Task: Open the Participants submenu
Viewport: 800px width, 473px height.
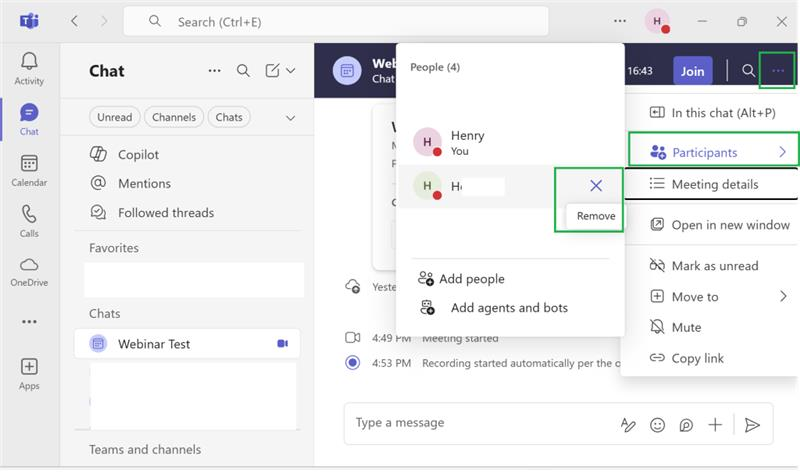Action: tap(713, 152)
